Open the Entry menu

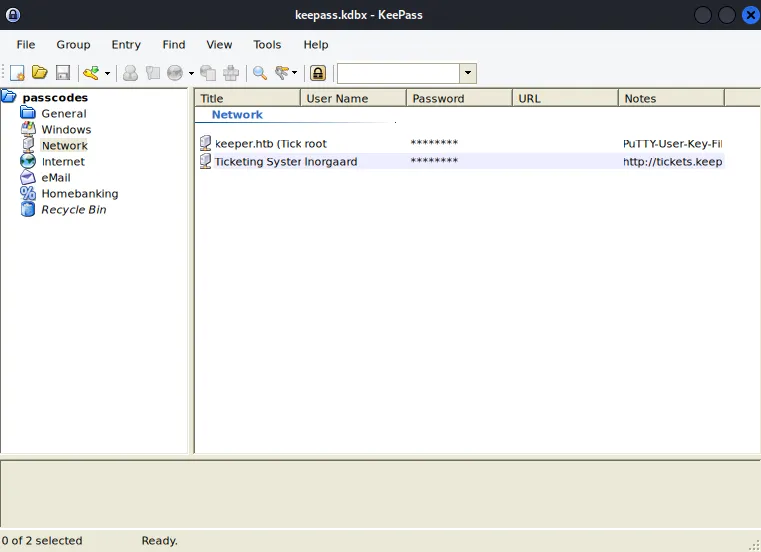[x=126, y=45]
